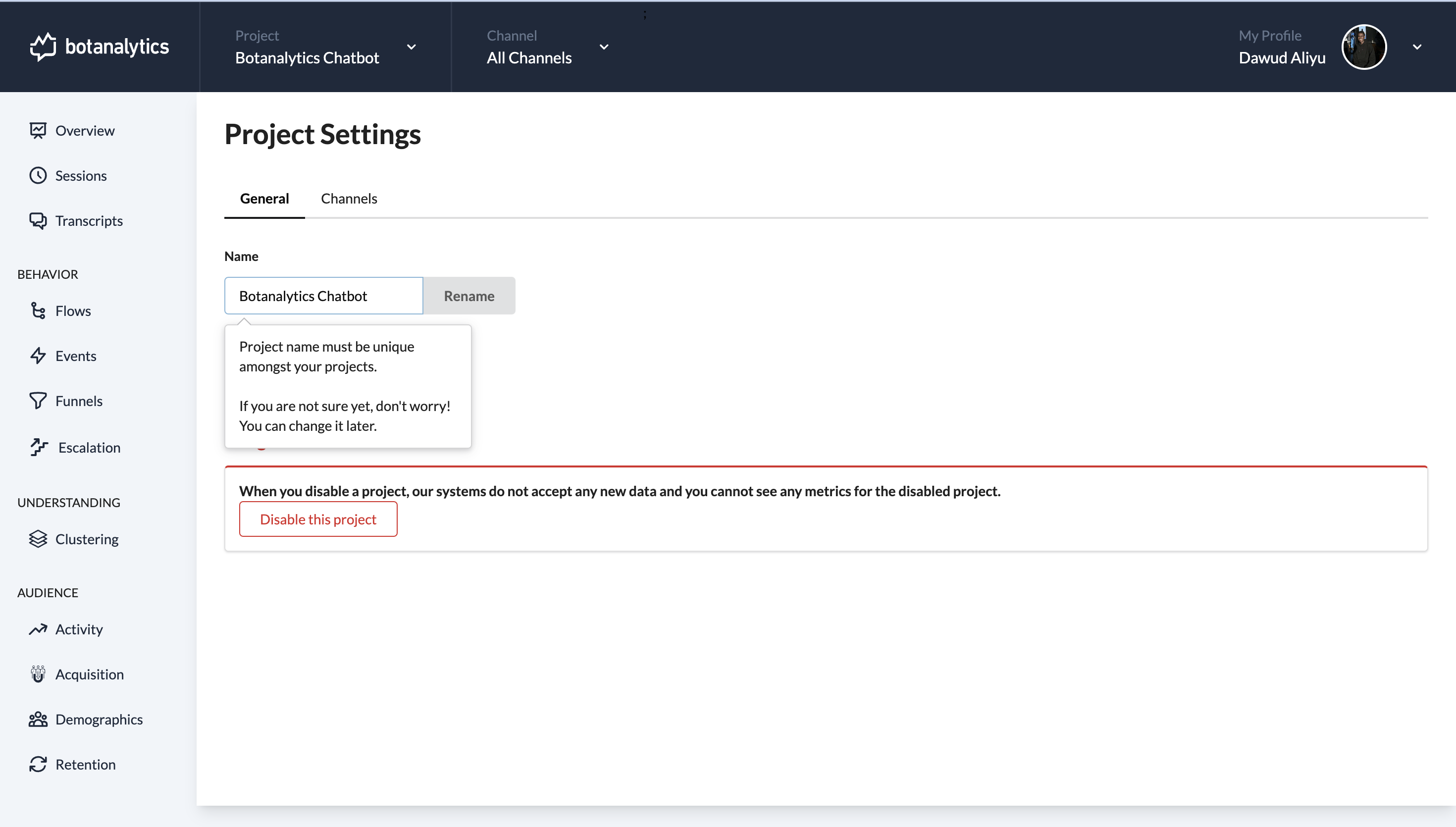The height and width of the screenshot is (827, 1456).
Task: Click the Activity icon under Audience
Action: point(38,629)
